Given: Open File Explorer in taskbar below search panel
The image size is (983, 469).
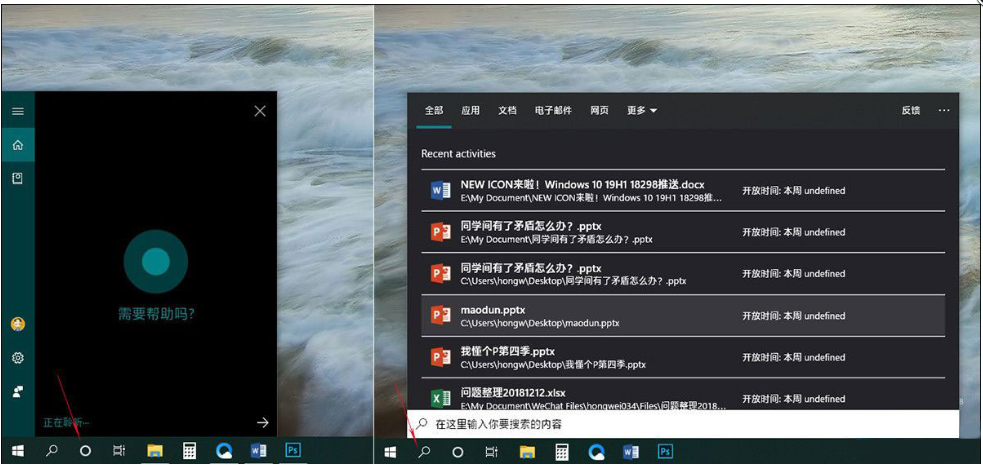Looking at the screenshot, I should (x=527, y=451).
